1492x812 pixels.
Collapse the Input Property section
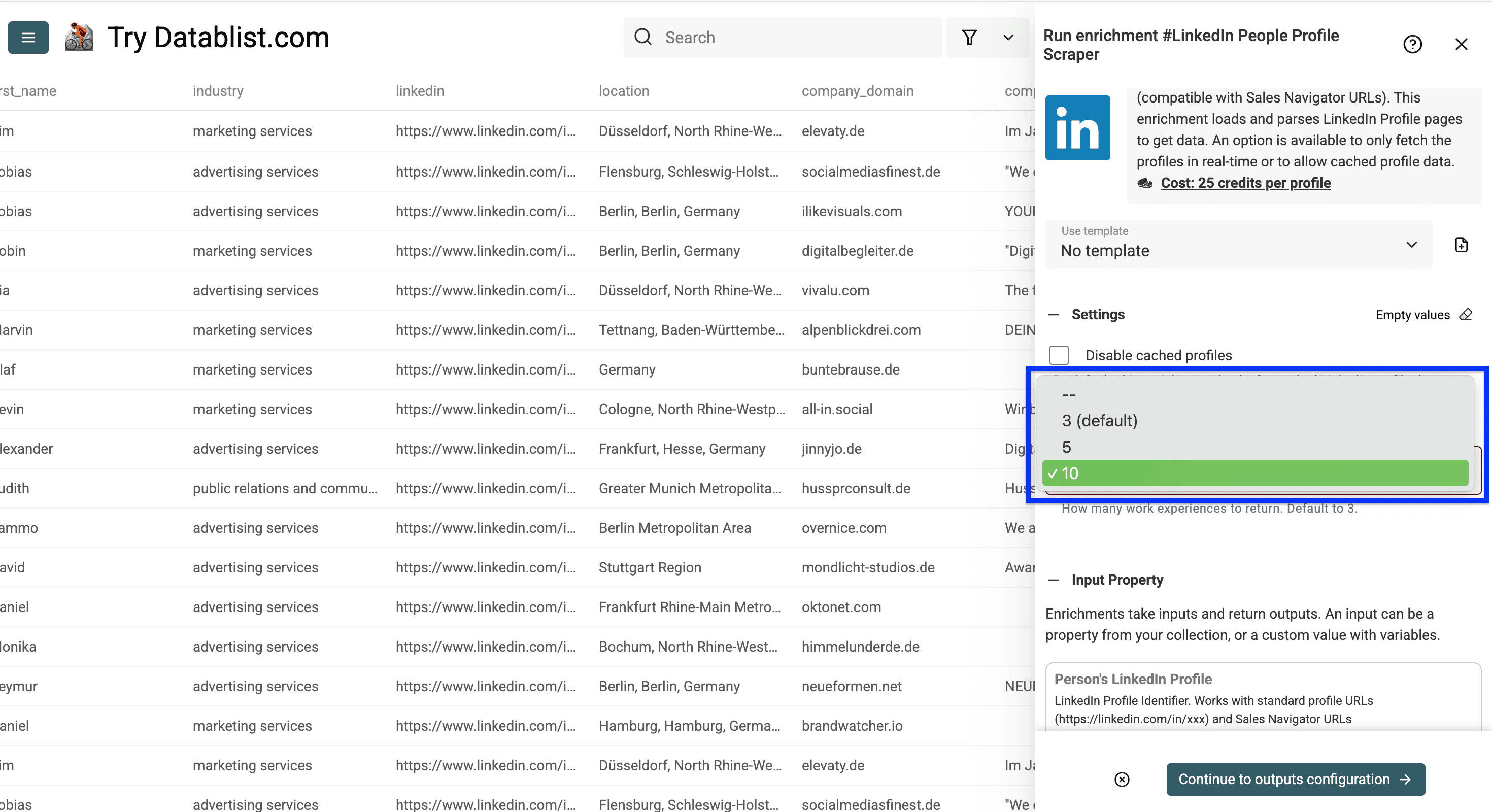(1054, 580)
